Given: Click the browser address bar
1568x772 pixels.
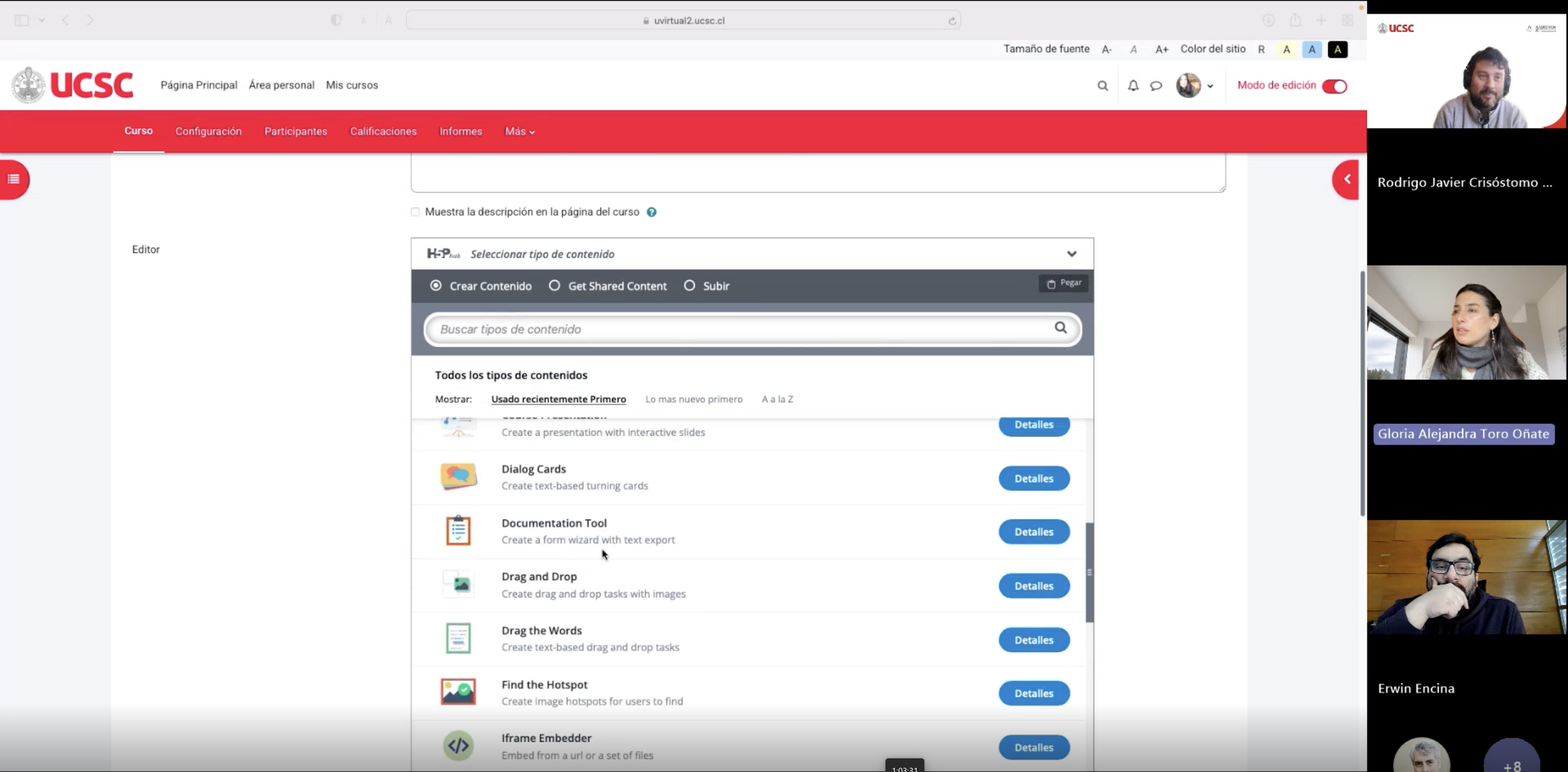Looking at the screenshot, I should pyautogui.click(x=683, y=20).
